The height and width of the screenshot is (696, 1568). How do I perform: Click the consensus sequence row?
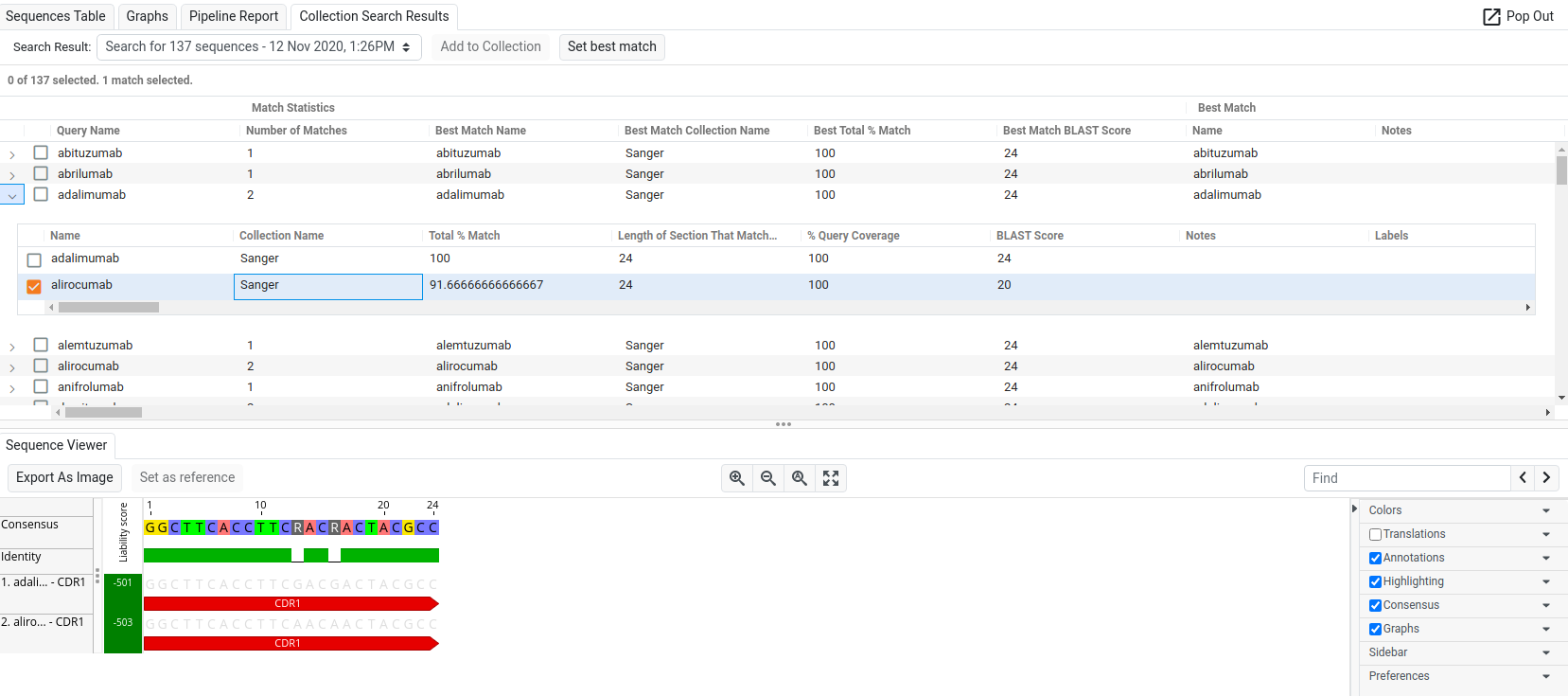(x=291, y=527)
